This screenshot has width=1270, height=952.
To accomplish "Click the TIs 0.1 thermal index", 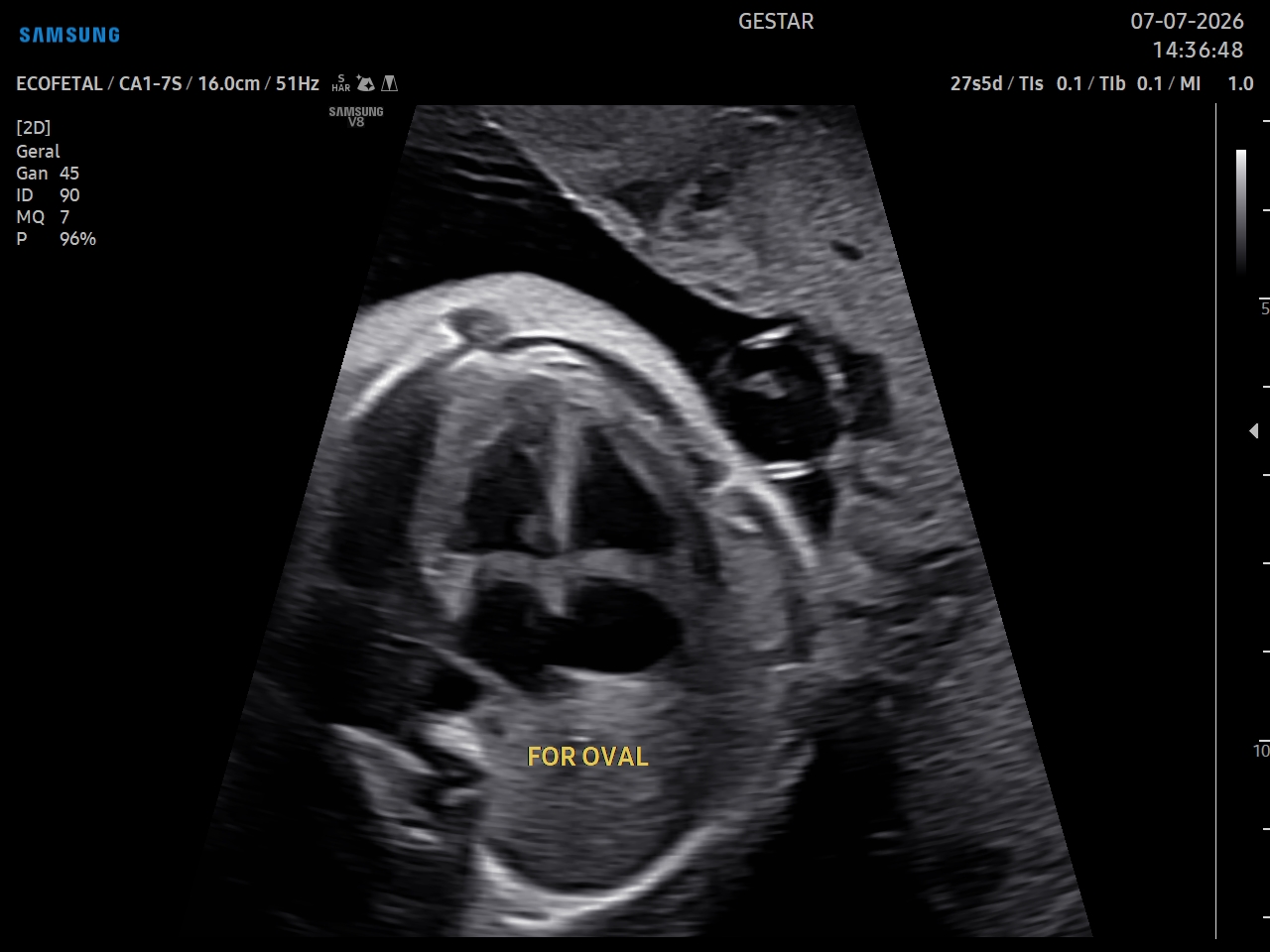I will (x=1051, y=83).
